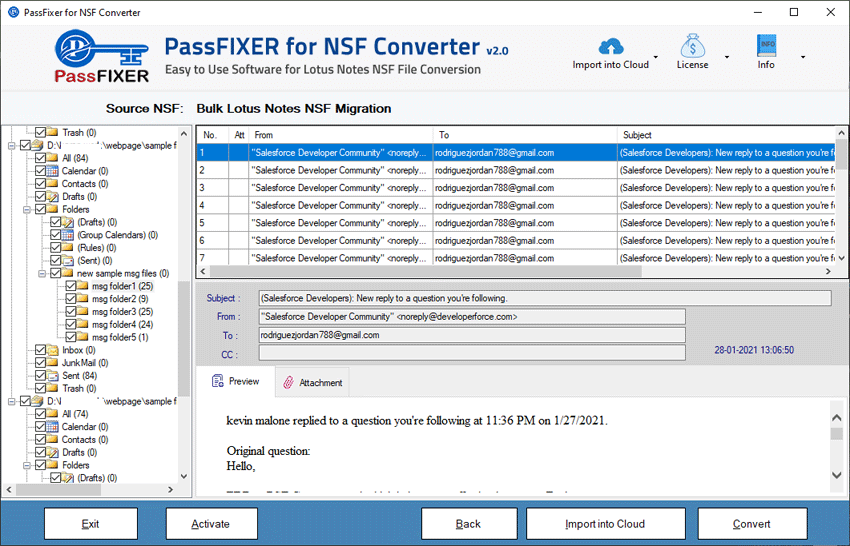850x546 pixels.
Task: Click the Inbox (0) folder icon
Action: coord(54,350)
